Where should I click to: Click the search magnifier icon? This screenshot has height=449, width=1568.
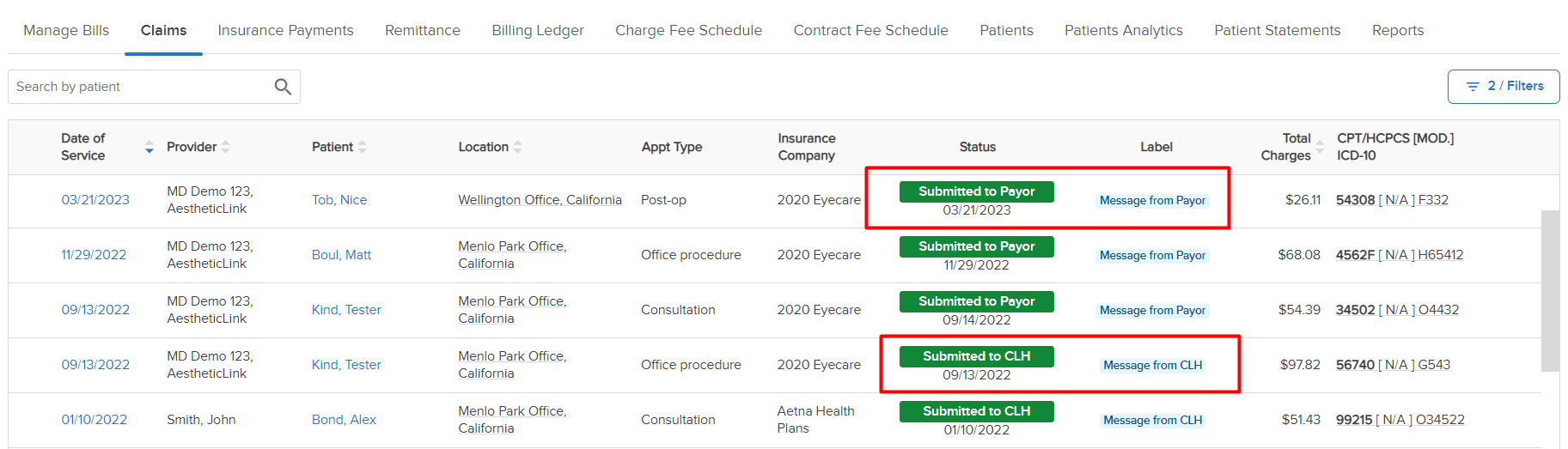(283, 87)
